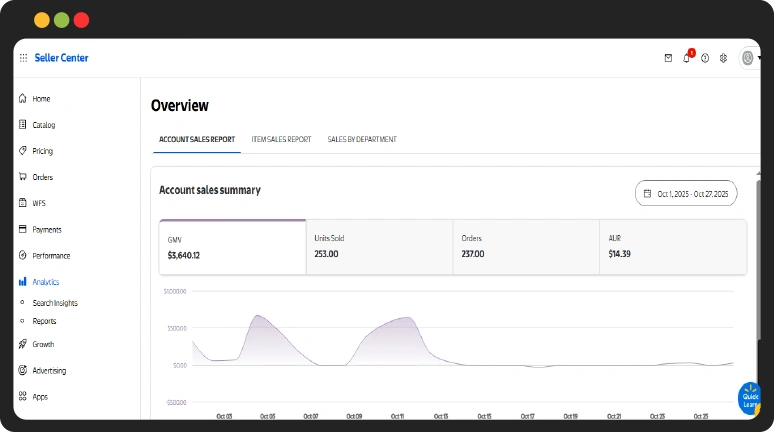
Task: Open the help question mark icon
Action: [x=705, y=58]
